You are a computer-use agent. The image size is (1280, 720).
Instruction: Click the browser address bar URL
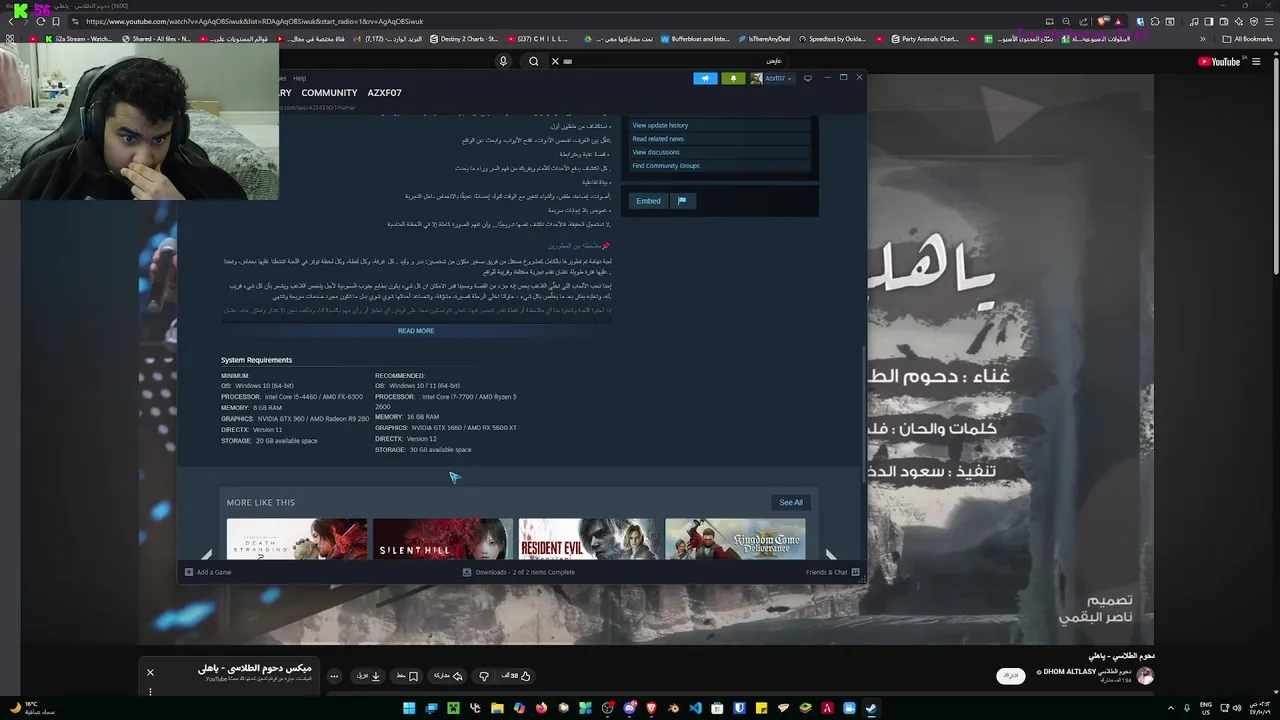[x=254, y=21]
